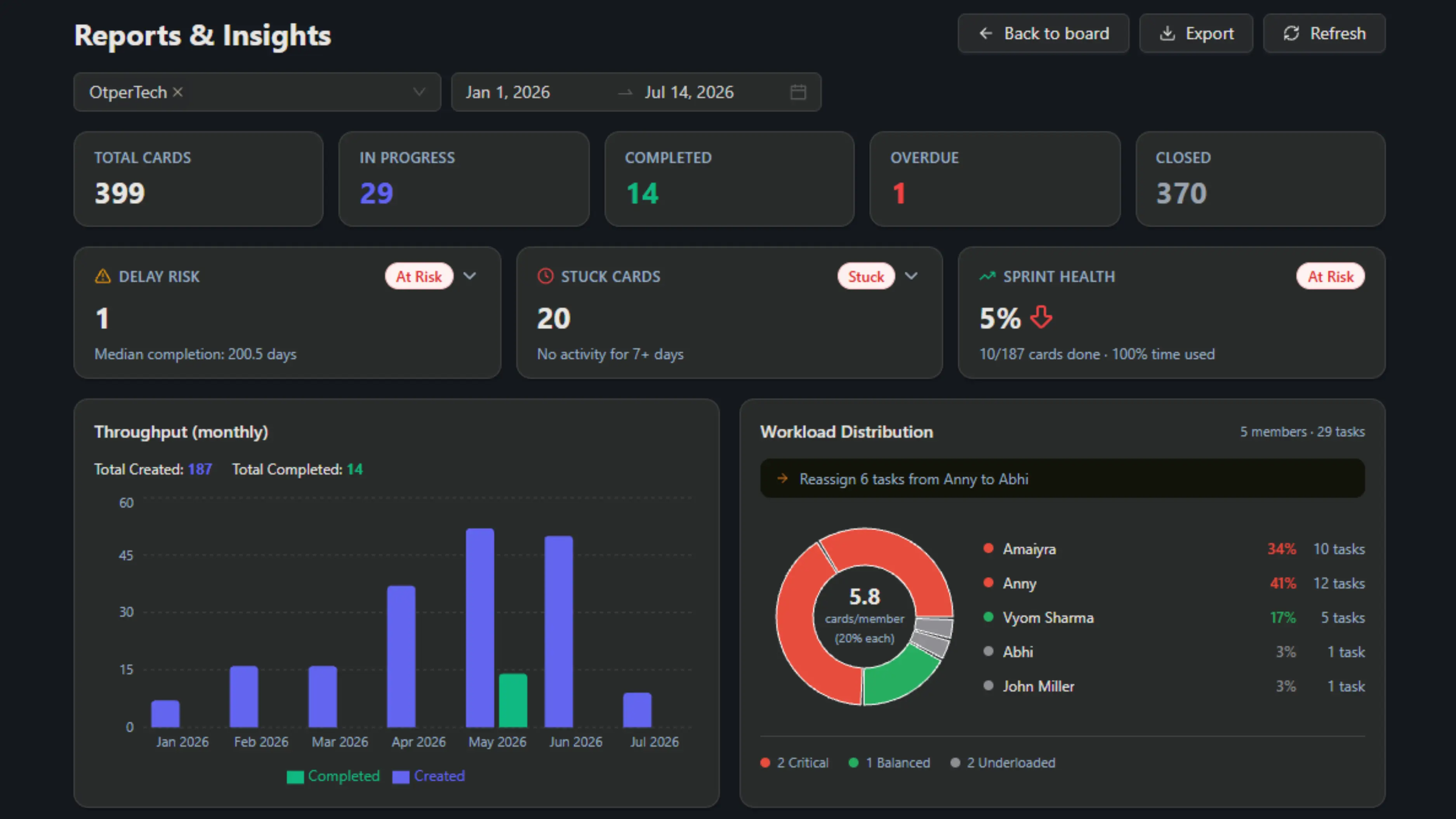Click the Delay Risk warning triangle icon
Viewport: 1456px width, 819px height.
point(103,276)
